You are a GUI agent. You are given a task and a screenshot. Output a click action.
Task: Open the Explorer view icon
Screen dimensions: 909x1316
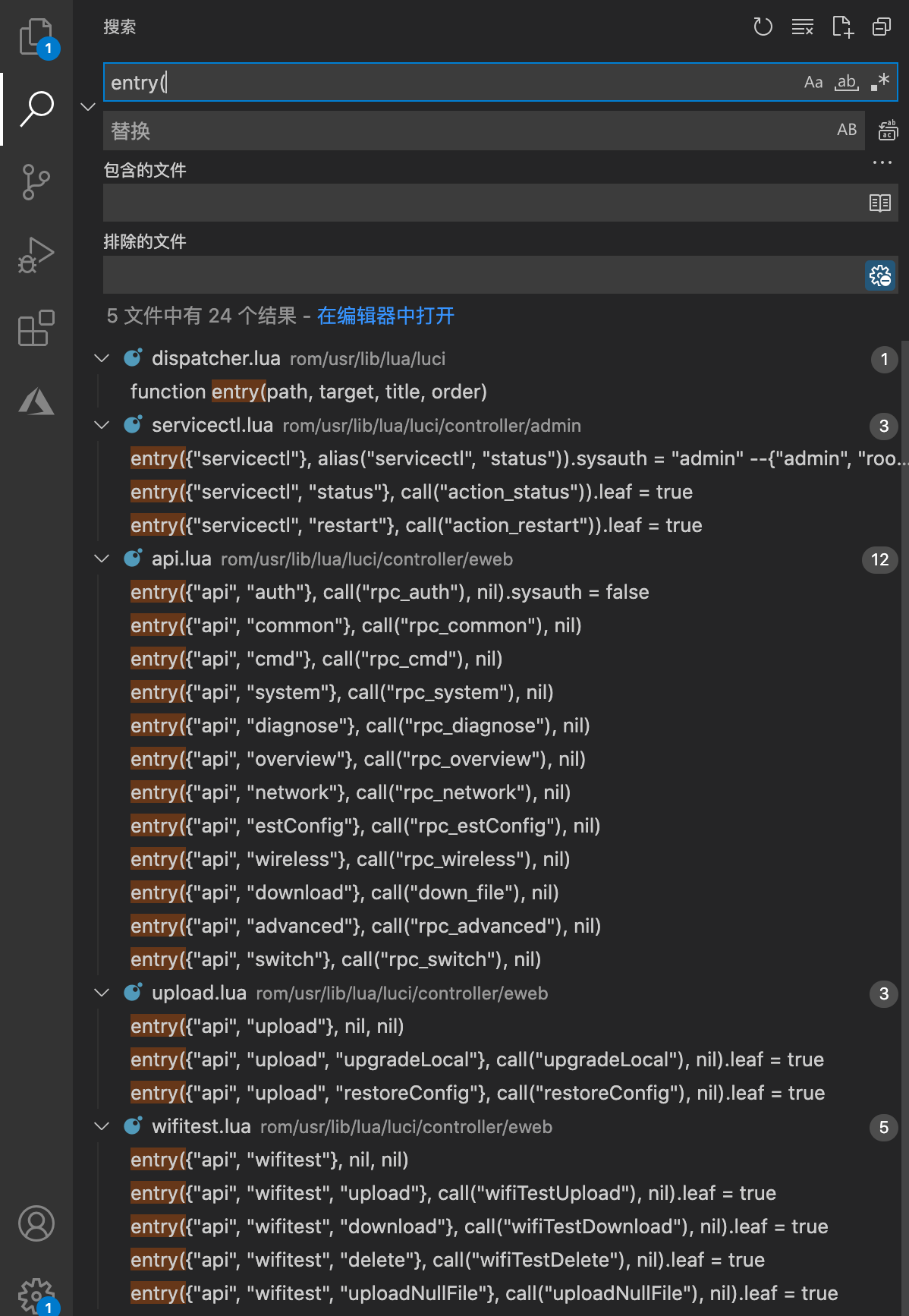36,36
